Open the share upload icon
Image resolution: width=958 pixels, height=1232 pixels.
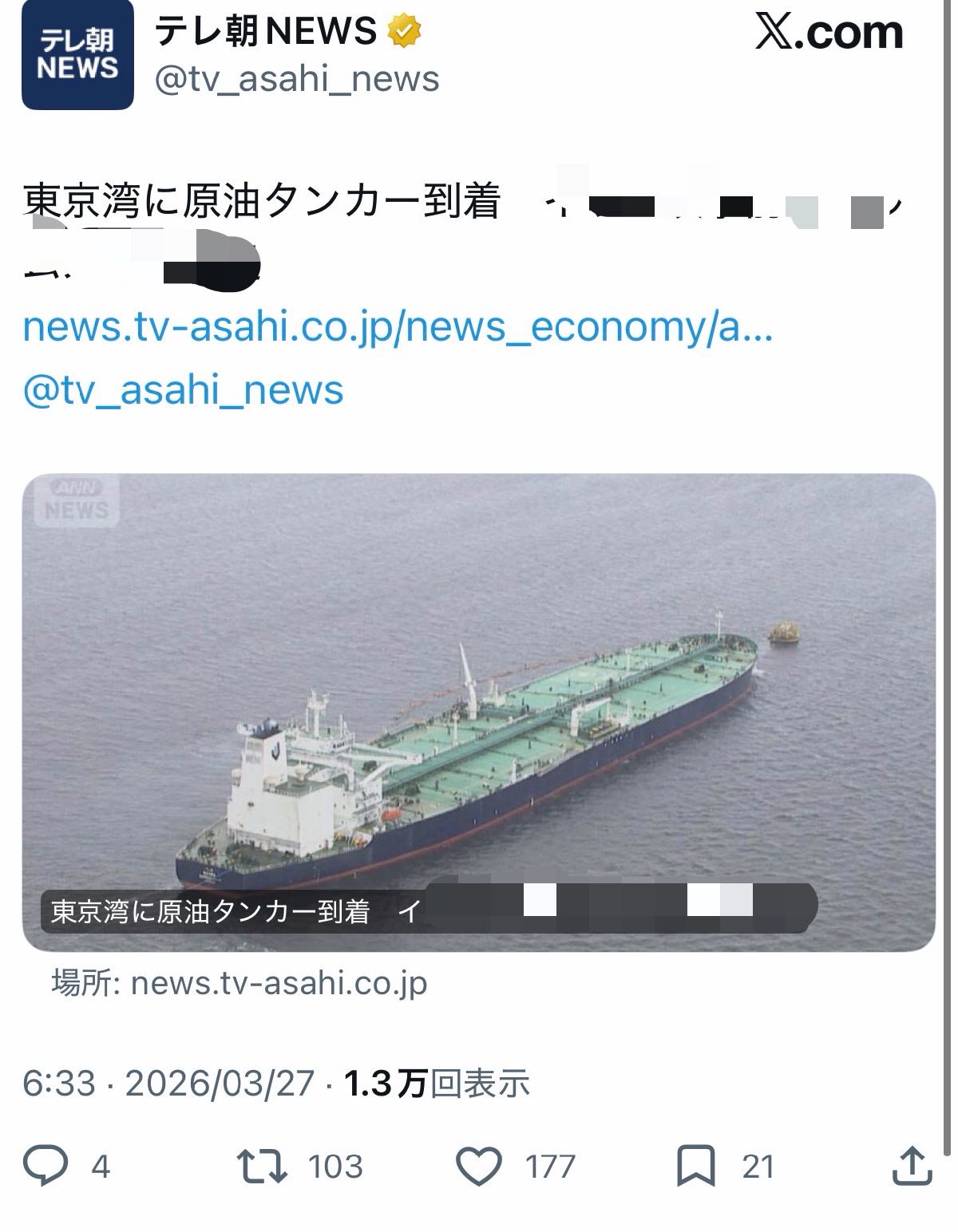pos(910,1167)
